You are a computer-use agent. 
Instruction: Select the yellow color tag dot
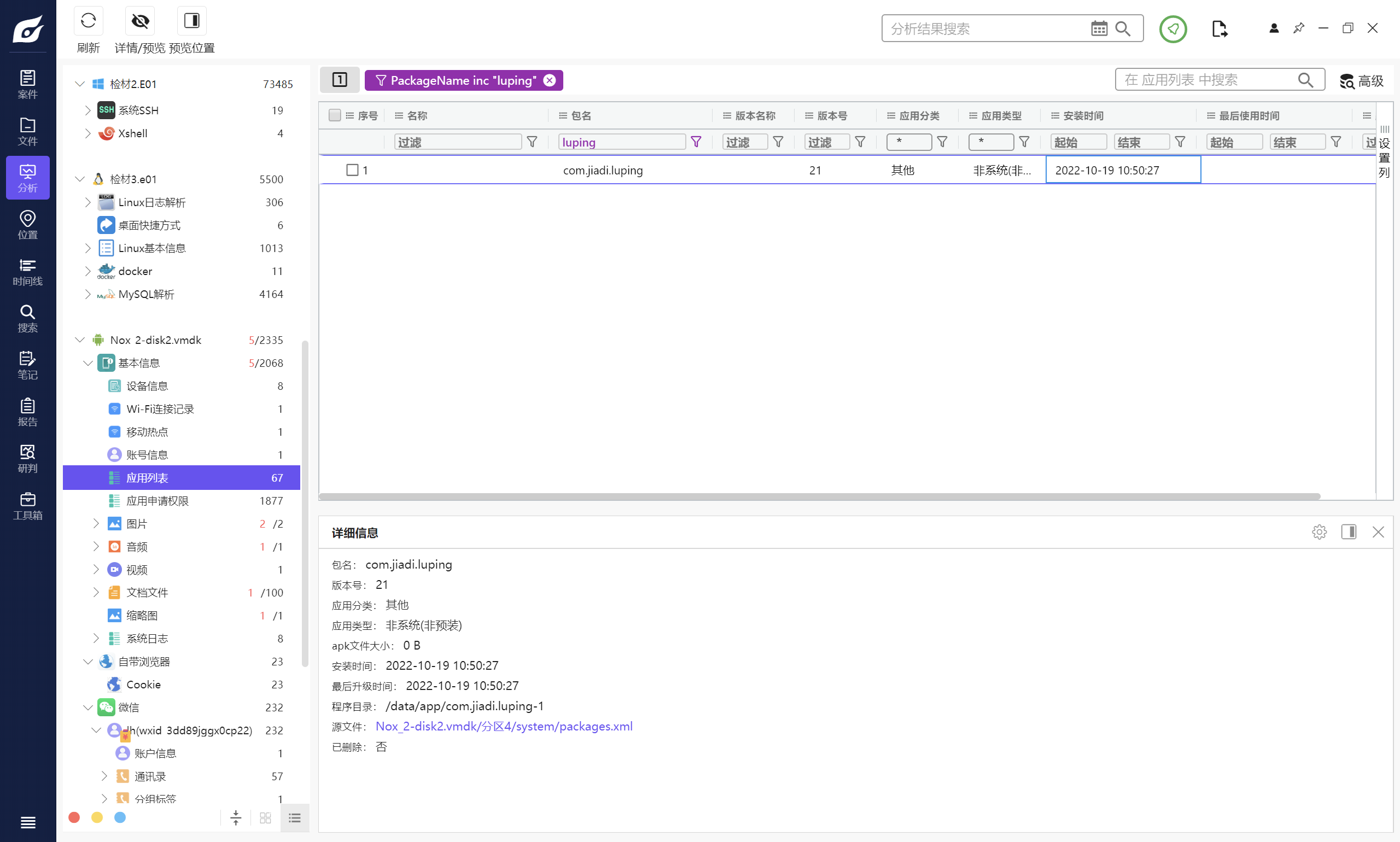click(x=97, y=817)
